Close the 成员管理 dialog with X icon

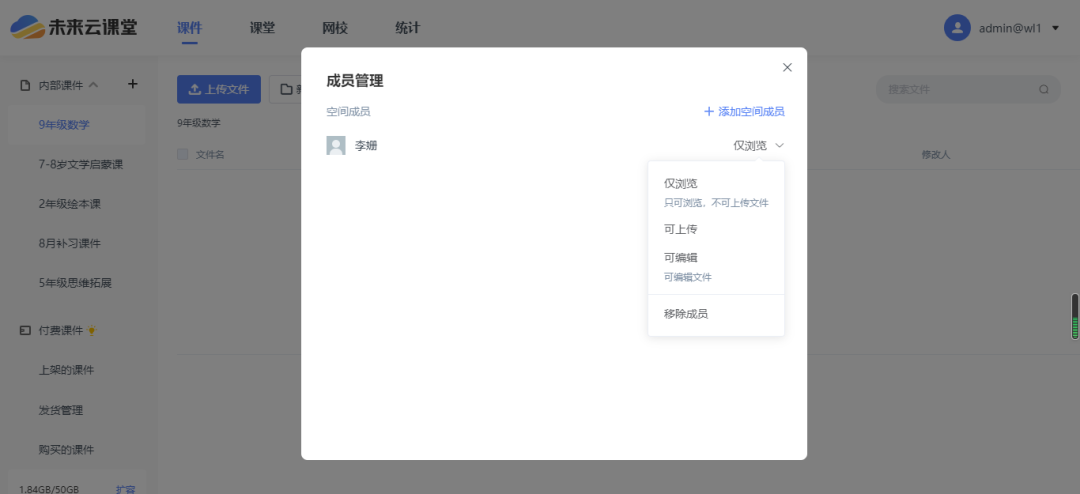[787, 68]
